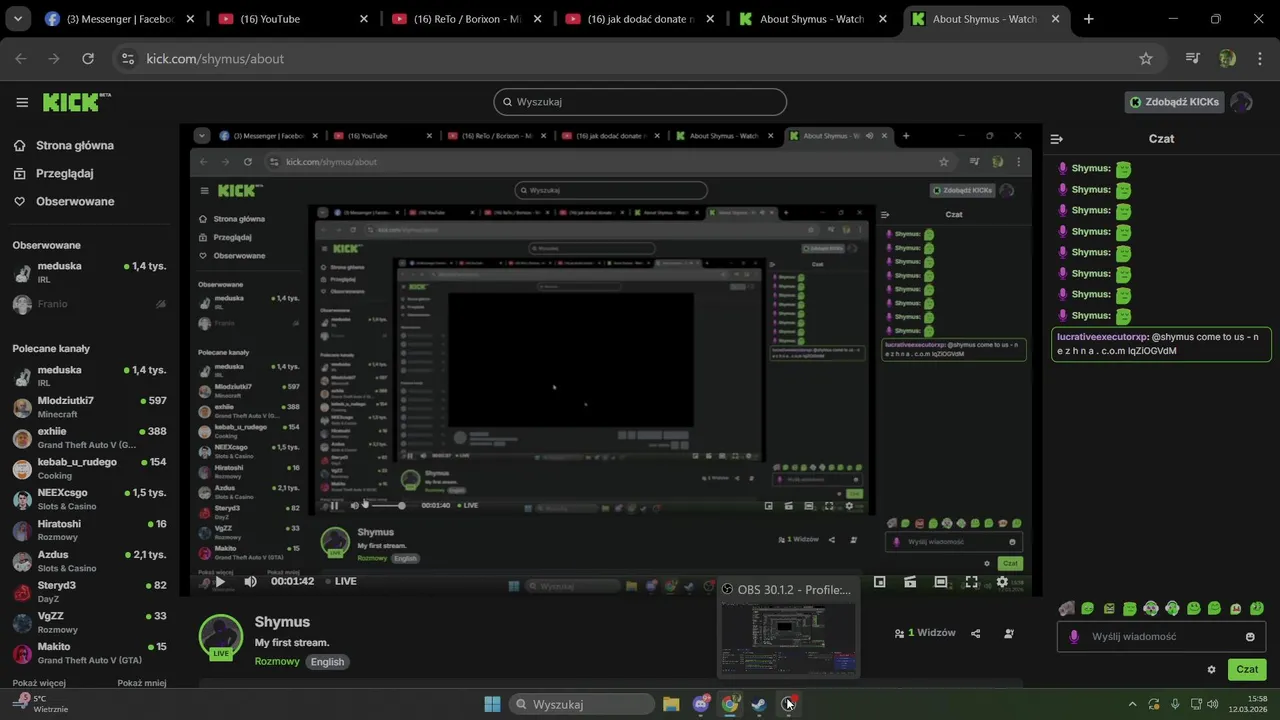This screenshot has height=720, width=1280.
Task: Click the Windows taskbar Wyszukaj search box
Action: point(582,704)
